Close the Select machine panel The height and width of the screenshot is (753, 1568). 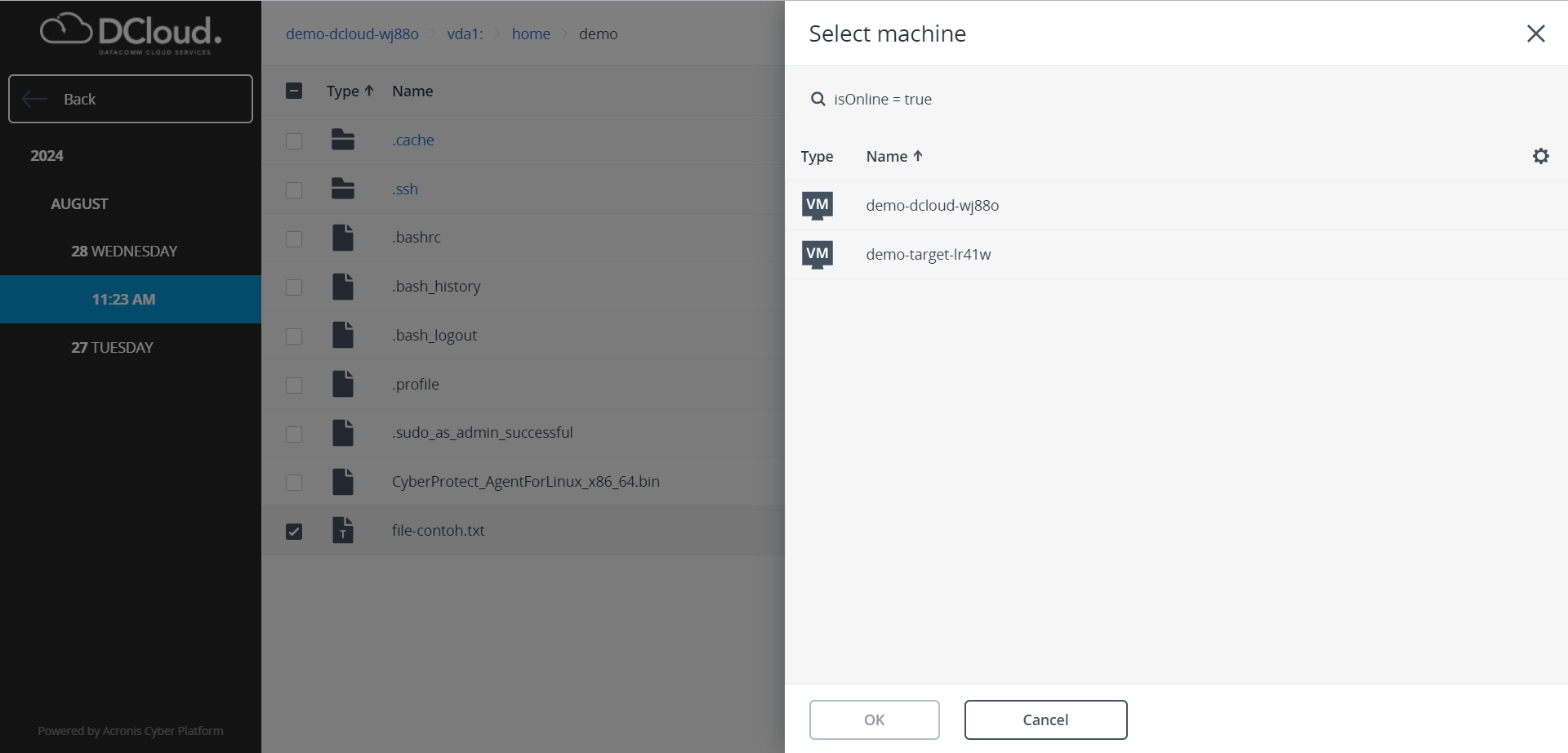[x=1535, y=33]
